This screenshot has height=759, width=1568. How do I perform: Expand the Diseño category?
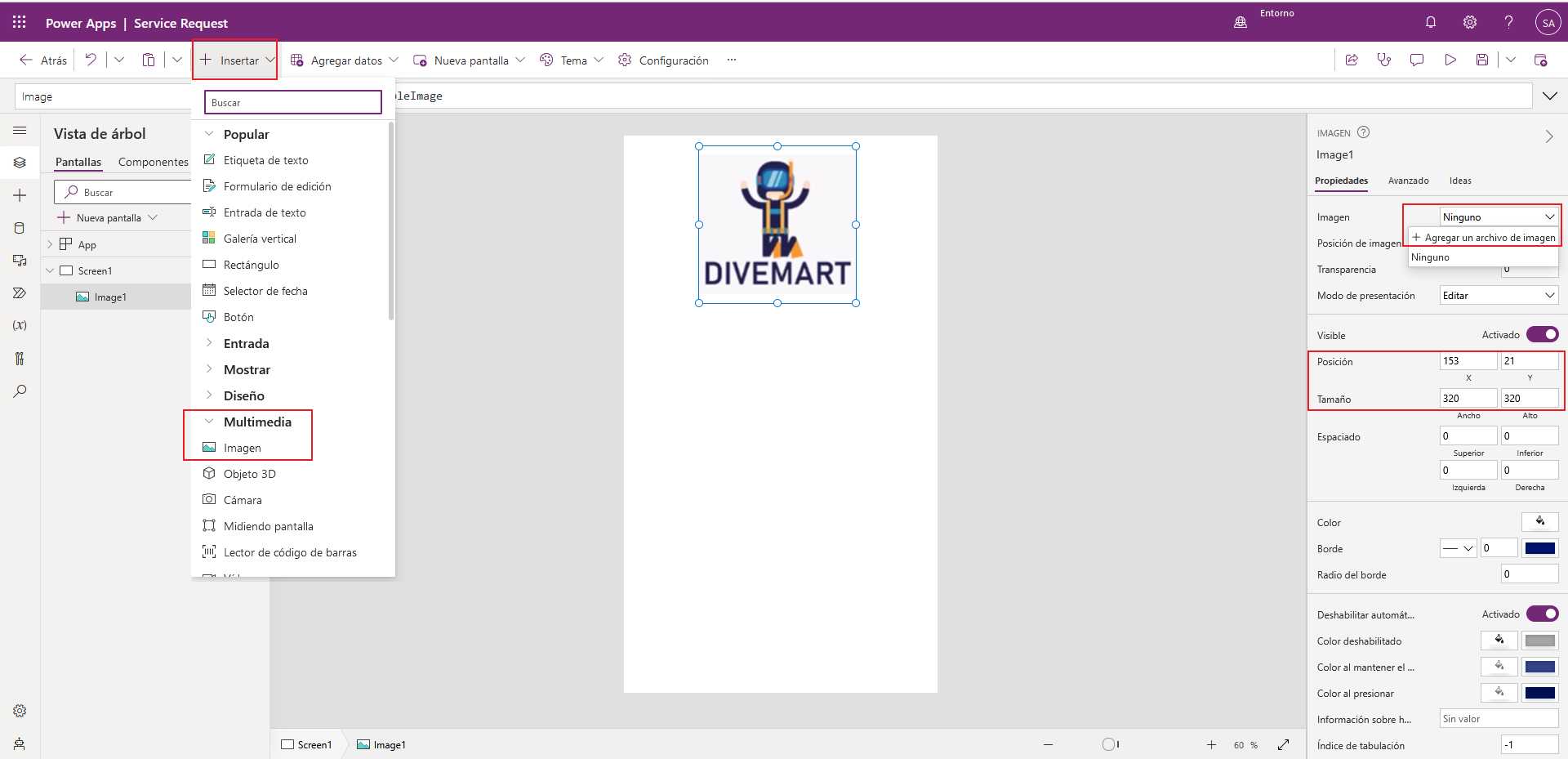(209, 395)
